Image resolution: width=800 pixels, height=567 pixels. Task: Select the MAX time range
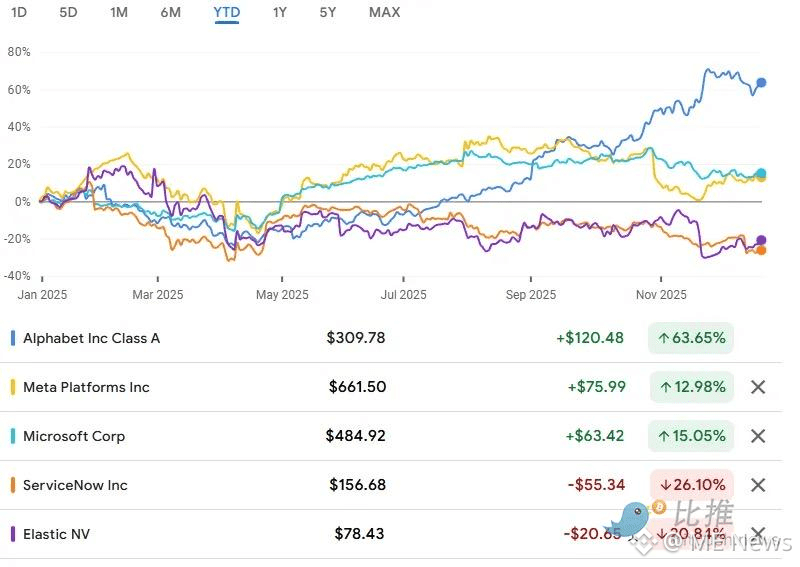pos(384,12)
